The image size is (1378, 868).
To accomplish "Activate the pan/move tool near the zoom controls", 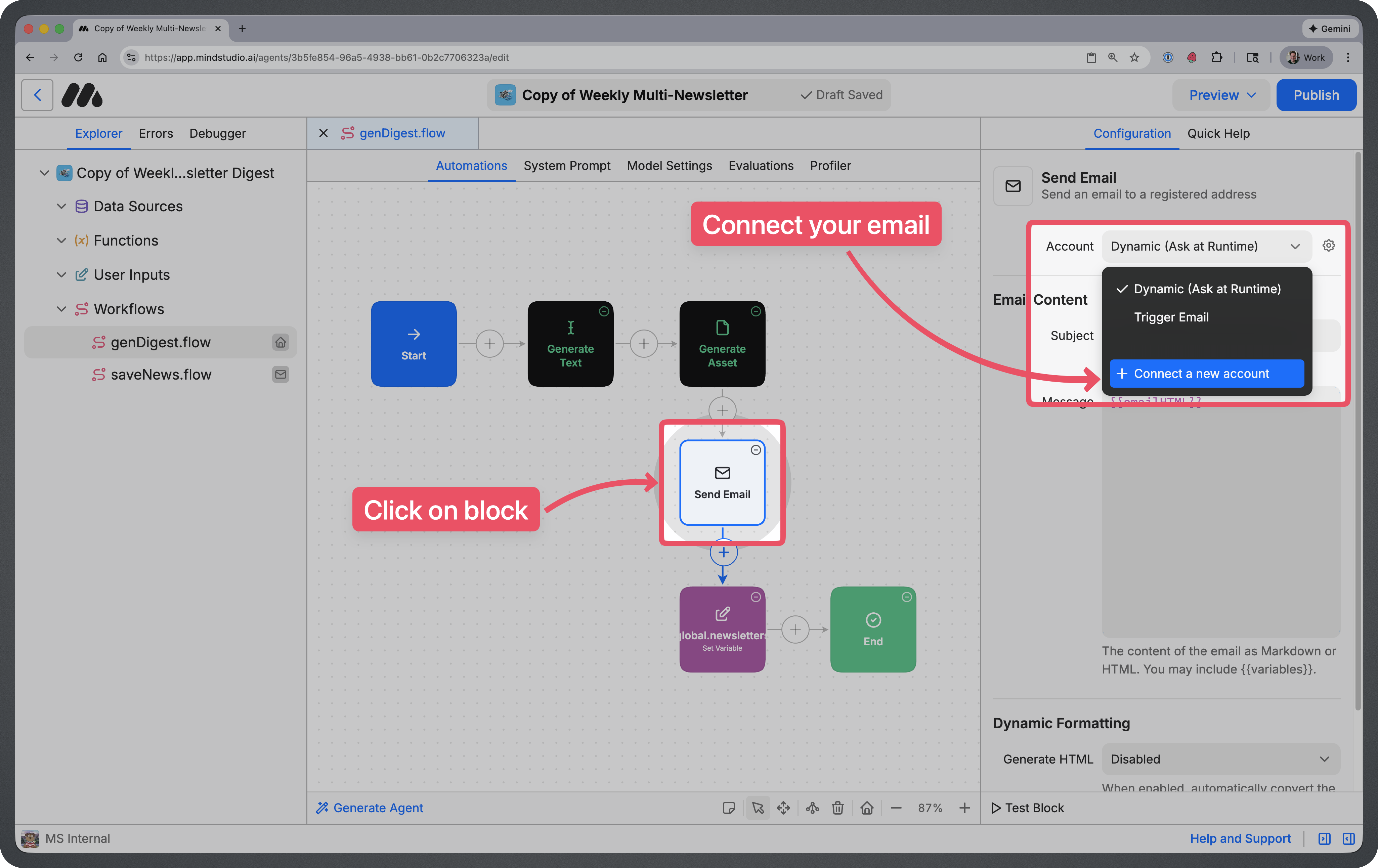I will [x=783, y=808].
